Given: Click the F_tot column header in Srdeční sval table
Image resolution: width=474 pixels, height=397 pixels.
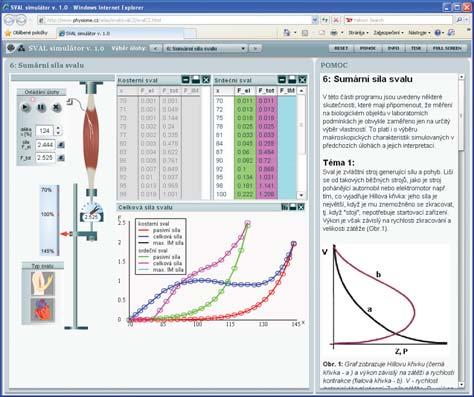Looking at the screenshot, I should pyautogui.click(x=267, y=91).
